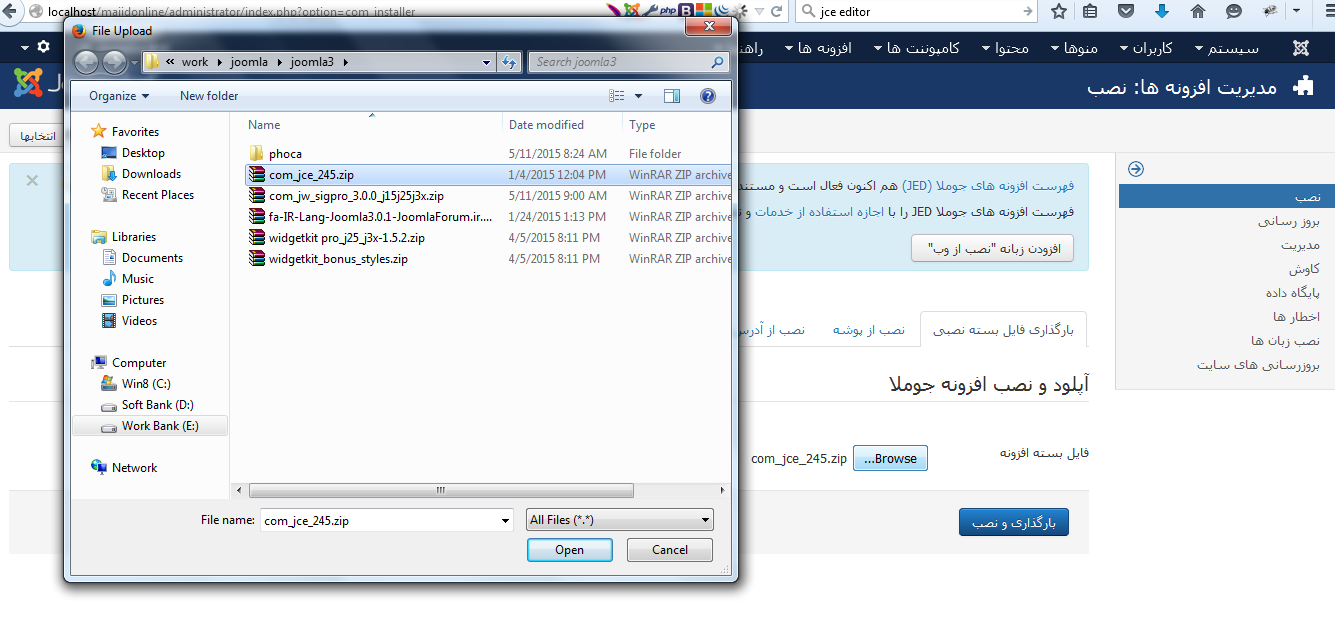Click Firefox bookmark star icon
This screenshot has height=637, width=1335.
(1059, 12)
